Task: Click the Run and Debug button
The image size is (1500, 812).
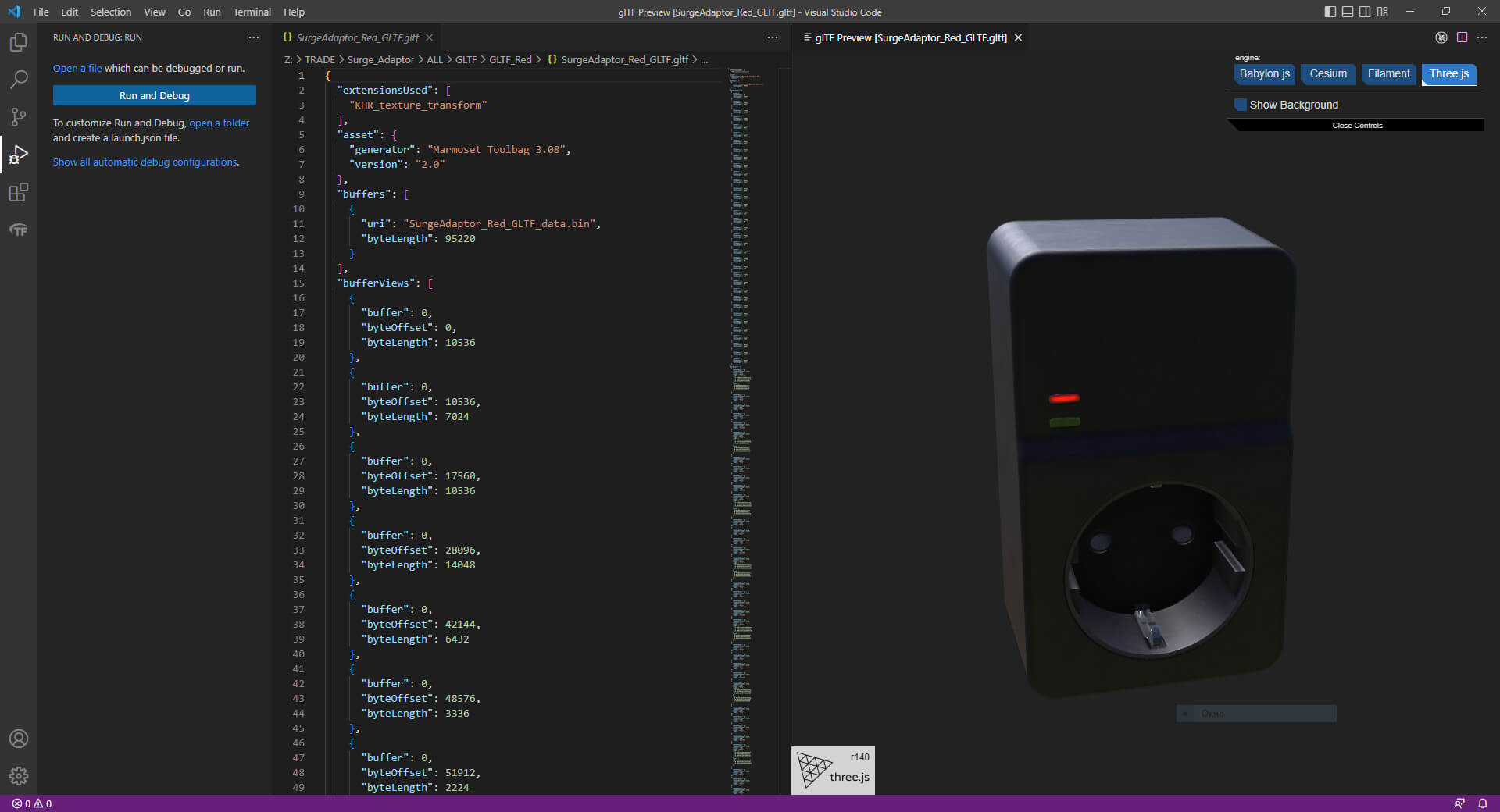Action: [155, 95]
